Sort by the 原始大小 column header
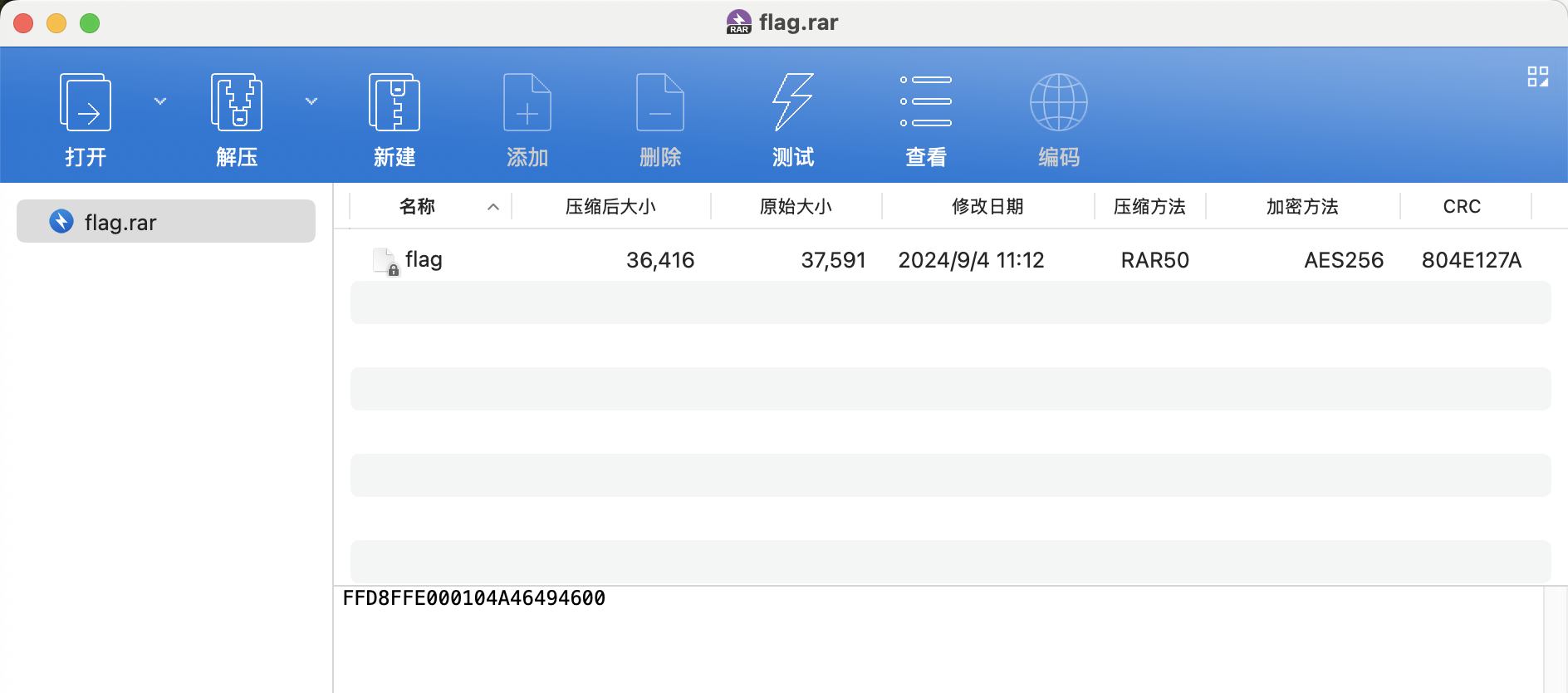 pyautogui.click(x=796, y=206)
